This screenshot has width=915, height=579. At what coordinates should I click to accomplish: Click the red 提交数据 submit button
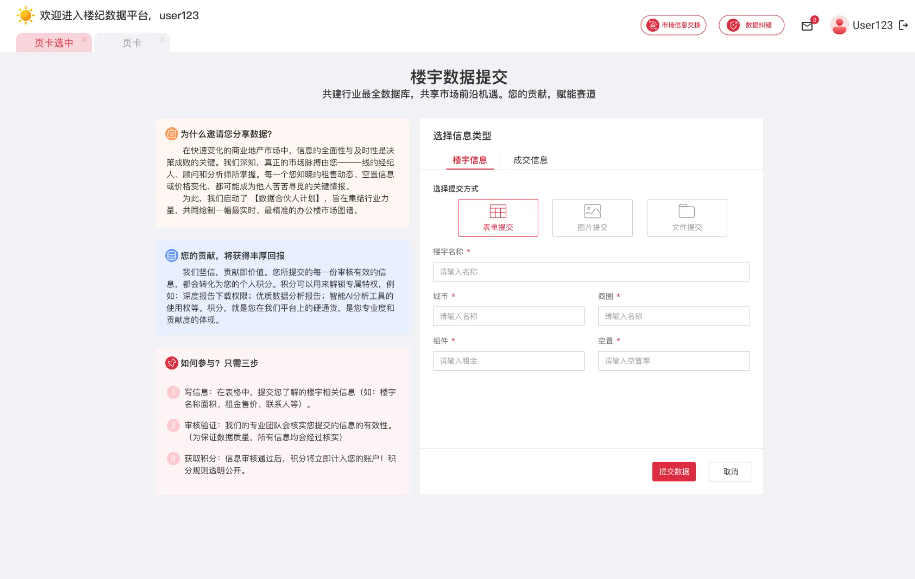(673, 471)
